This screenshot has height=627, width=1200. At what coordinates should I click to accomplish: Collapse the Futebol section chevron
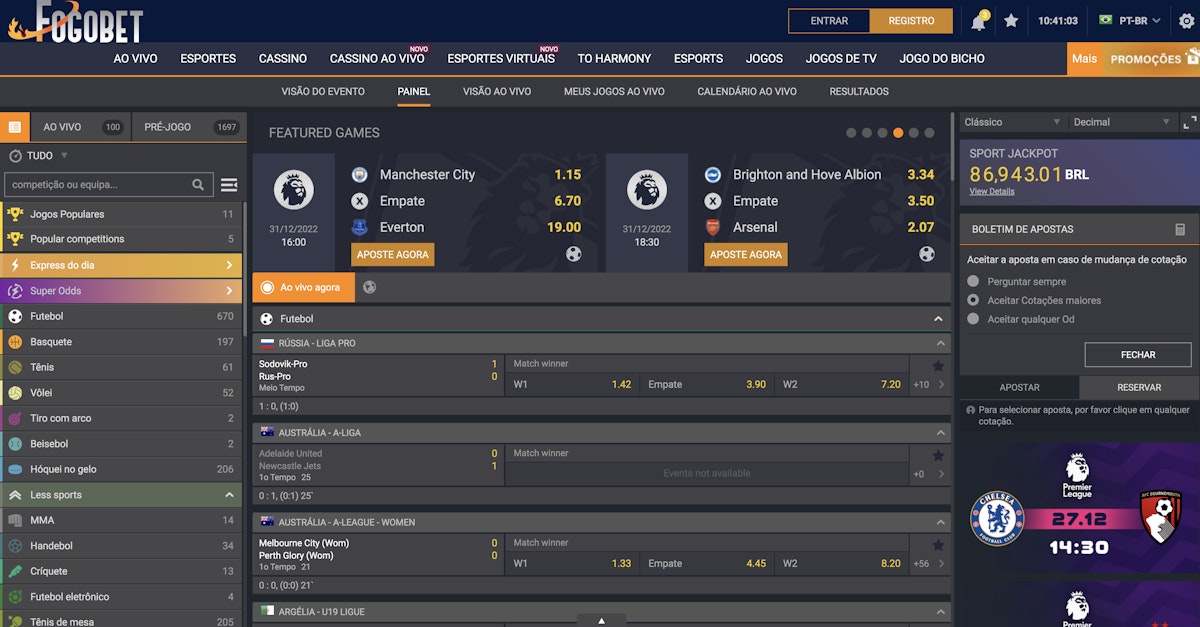(x=938, y=319)
